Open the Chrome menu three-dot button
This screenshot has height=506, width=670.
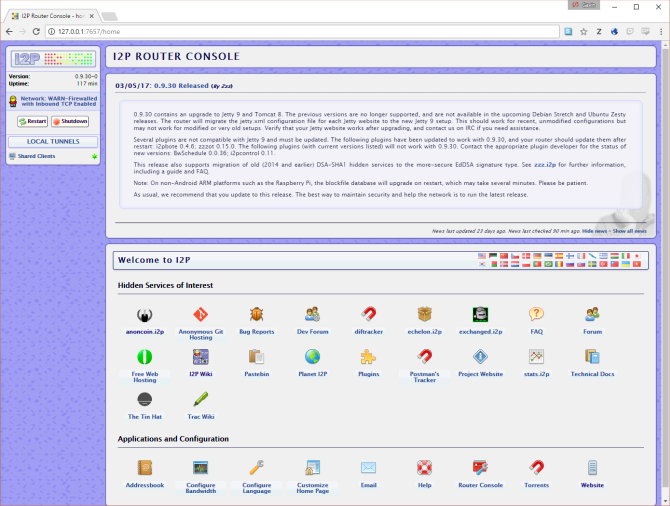[x=659, y=31]
